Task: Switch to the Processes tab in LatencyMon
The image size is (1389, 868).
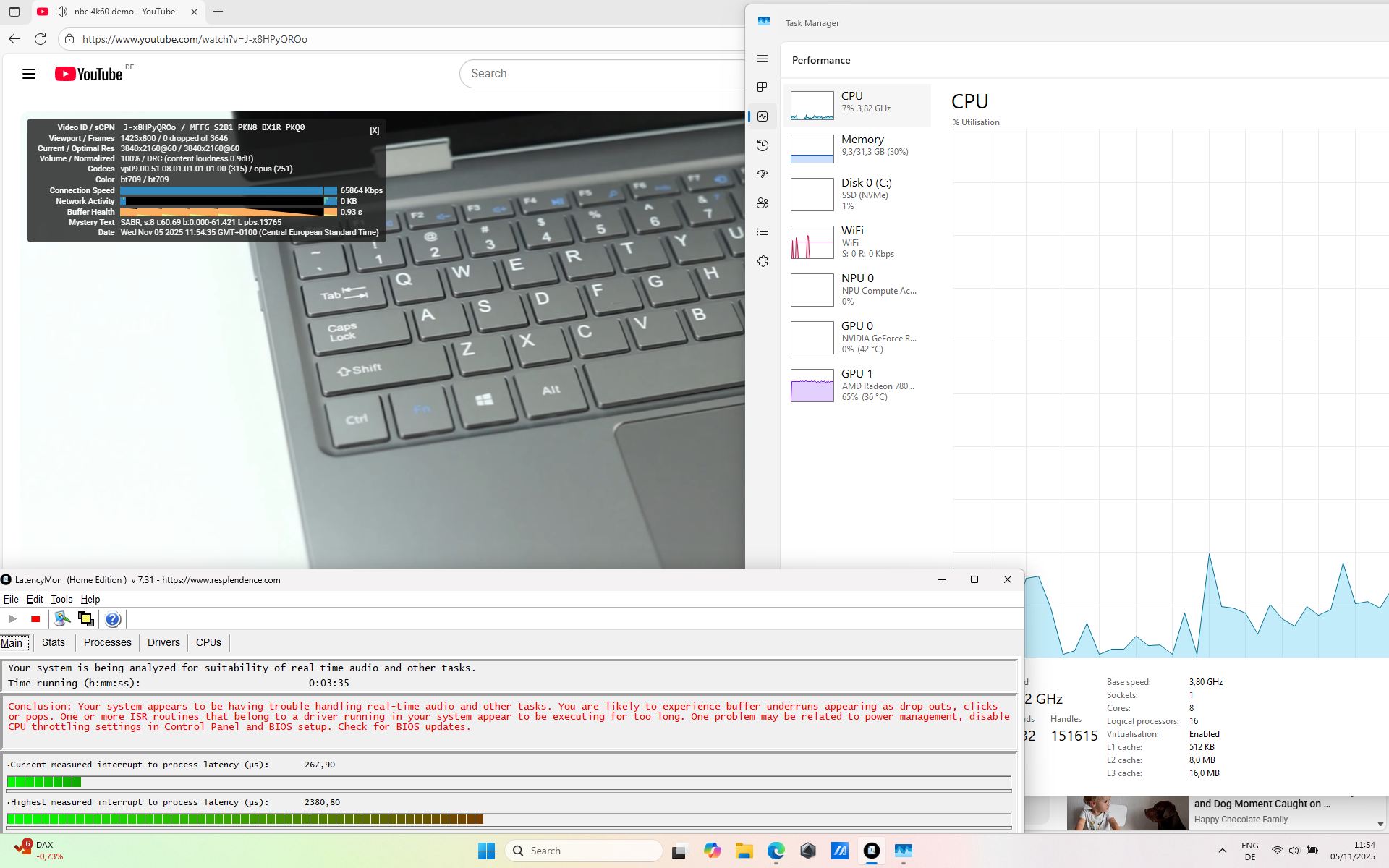Action: pyautogui.click(x=107, y=642)
